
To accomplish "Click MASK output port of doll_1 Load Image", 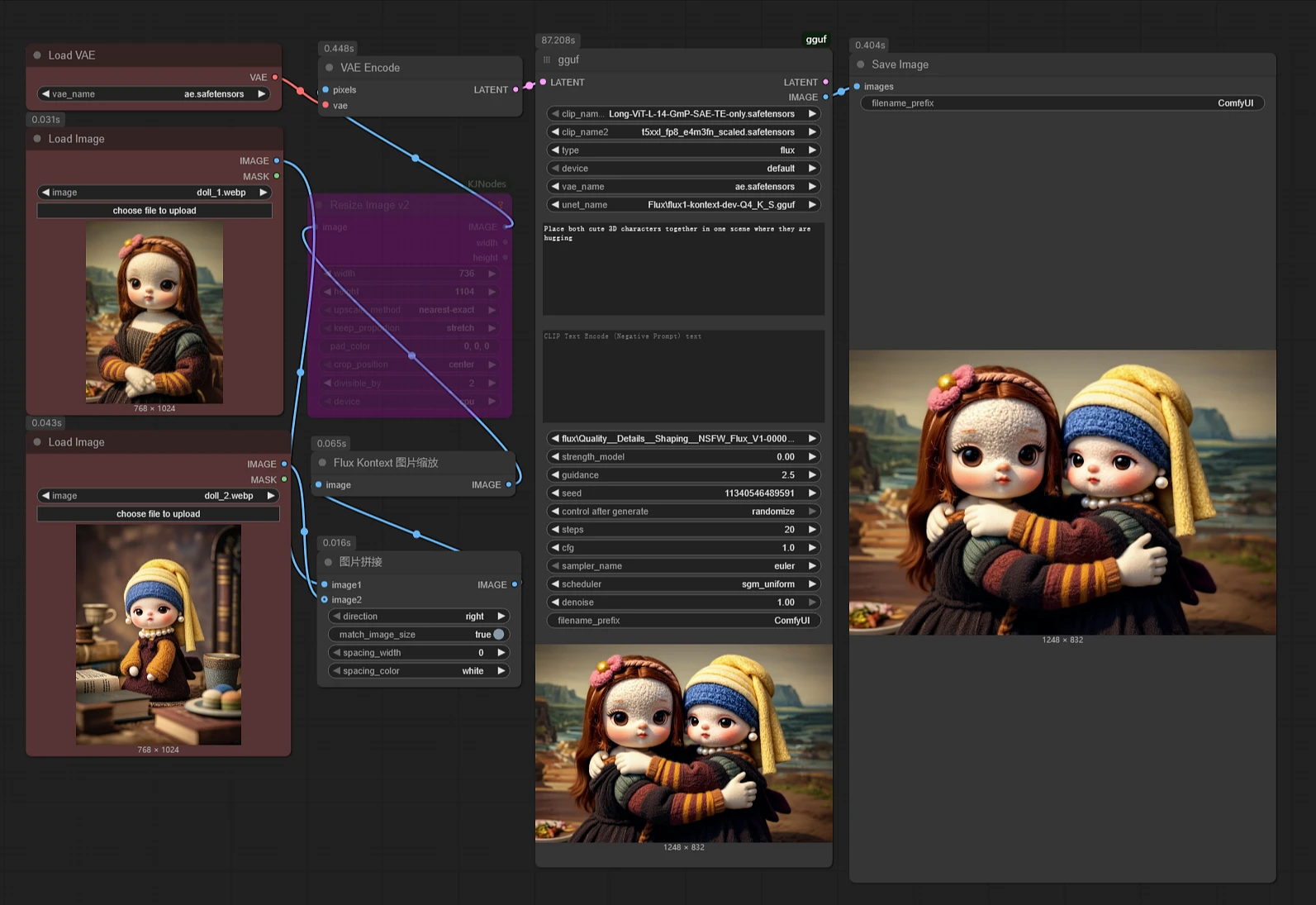I will (x=277, y=176).
